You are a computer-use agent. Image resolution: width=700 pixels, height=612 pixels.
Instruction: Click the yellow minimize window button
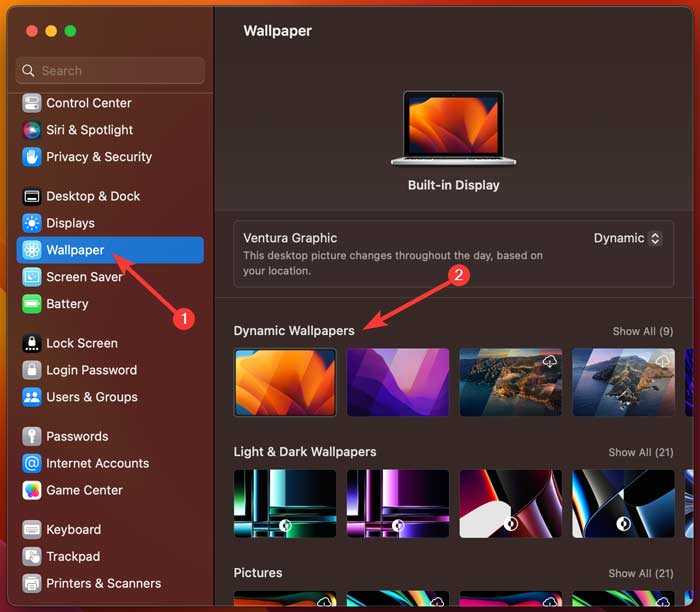click(51, 31)
